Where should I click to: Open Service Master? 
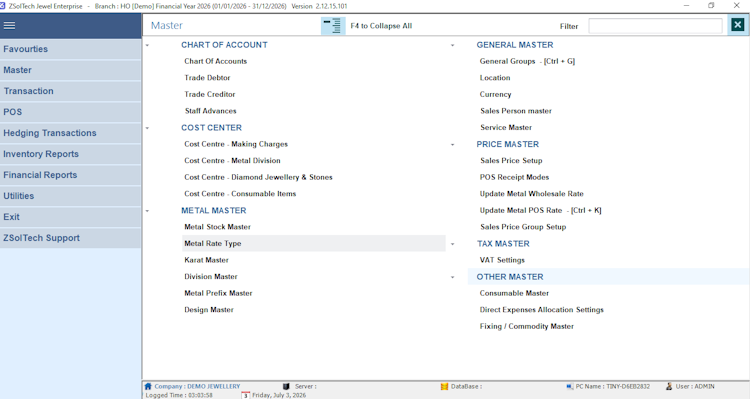506,127
